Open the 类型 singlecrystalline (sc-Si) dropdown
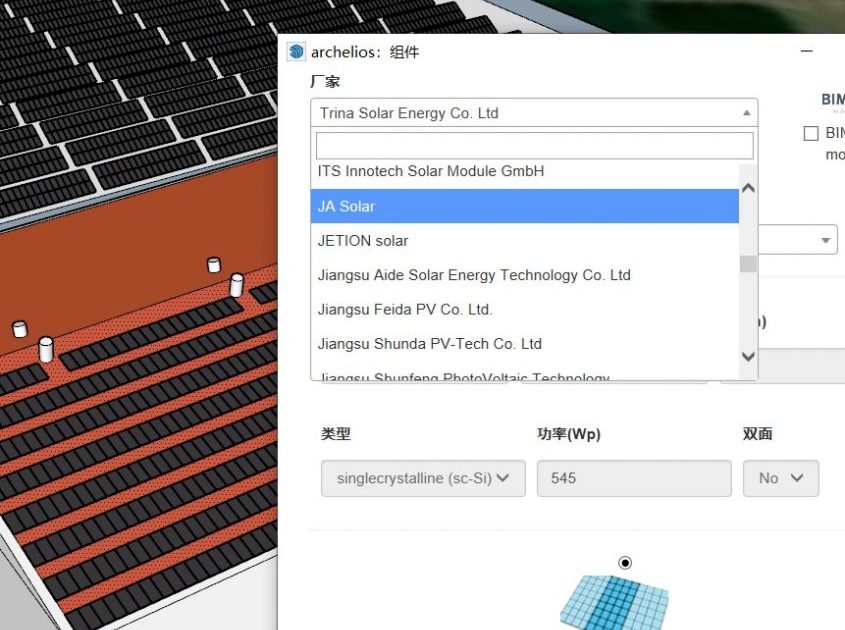 pyautogui.click(x=423, y=478)
